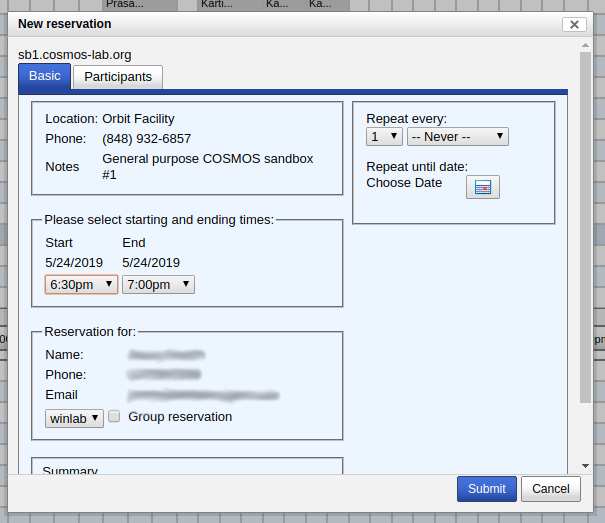
Task: Open the Repeat until date calendar picker
Action: 482,187
